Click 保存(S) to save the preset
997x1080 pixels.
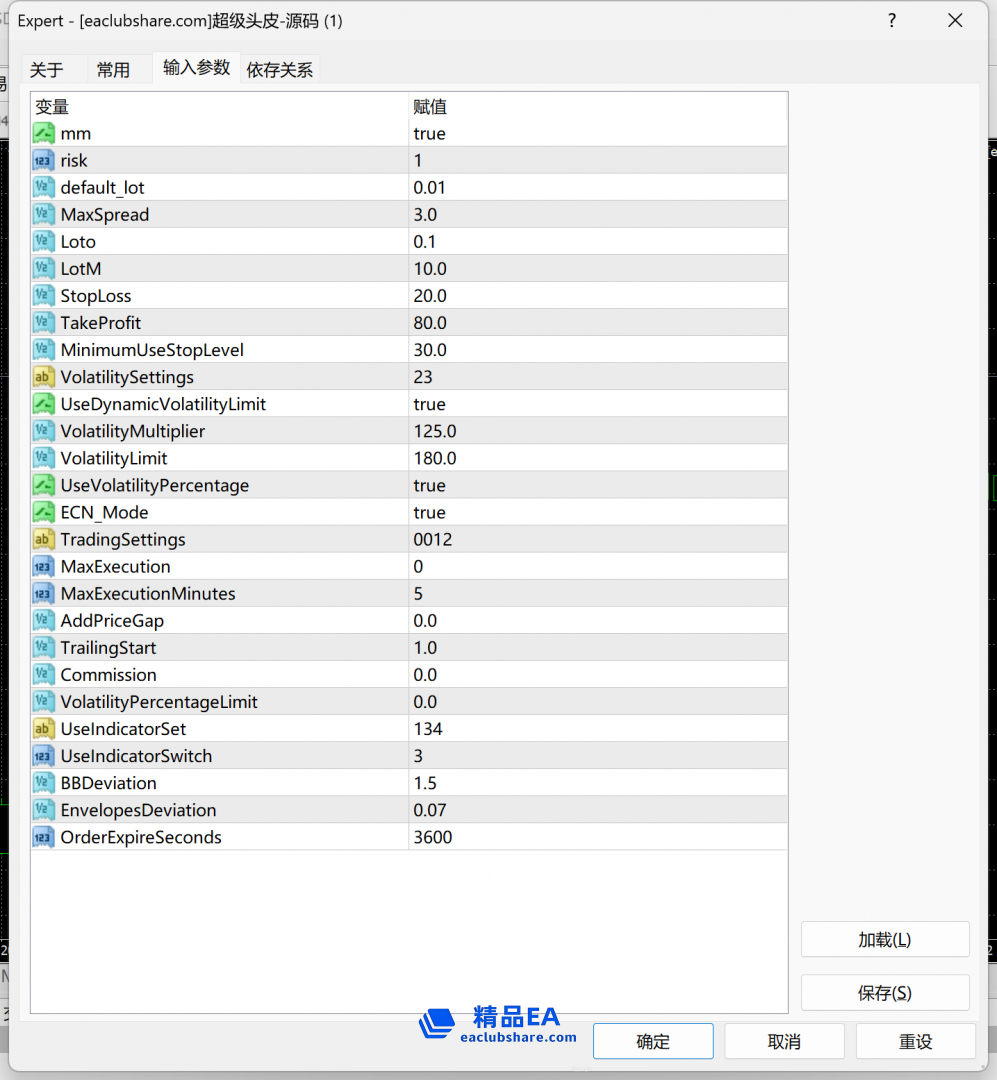[x=884, y=992]
